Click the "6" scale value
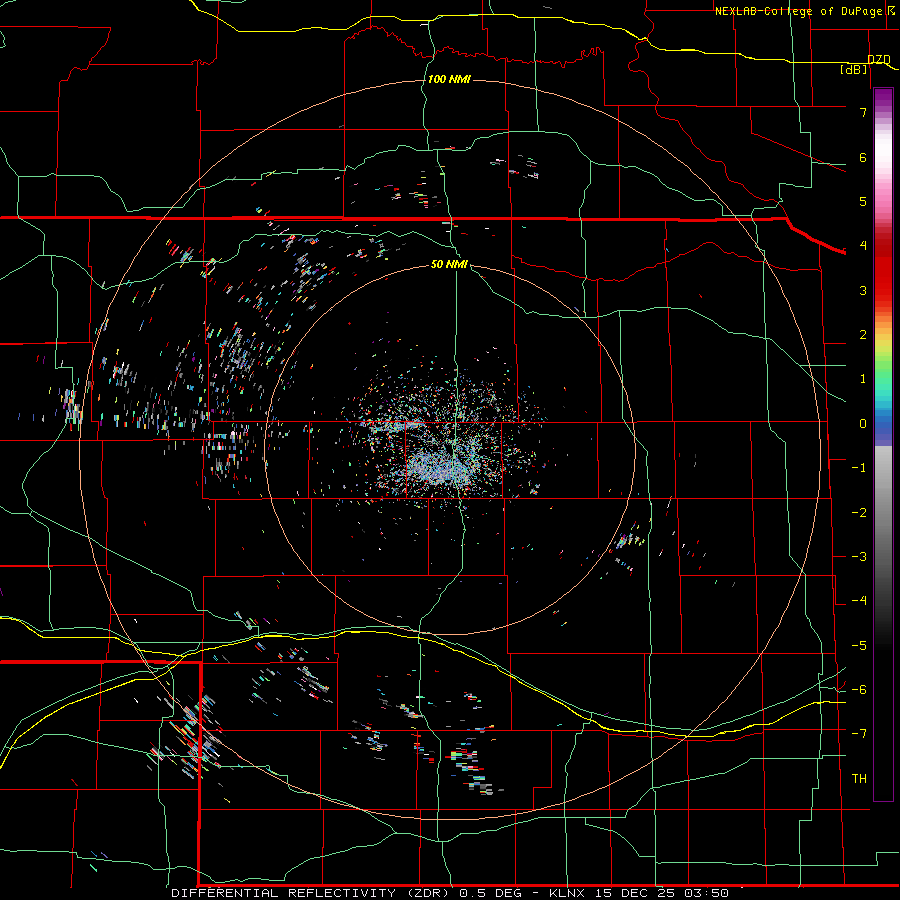This screenshot has height=900, width=900. pyautogui.click(x=863, y=157)
